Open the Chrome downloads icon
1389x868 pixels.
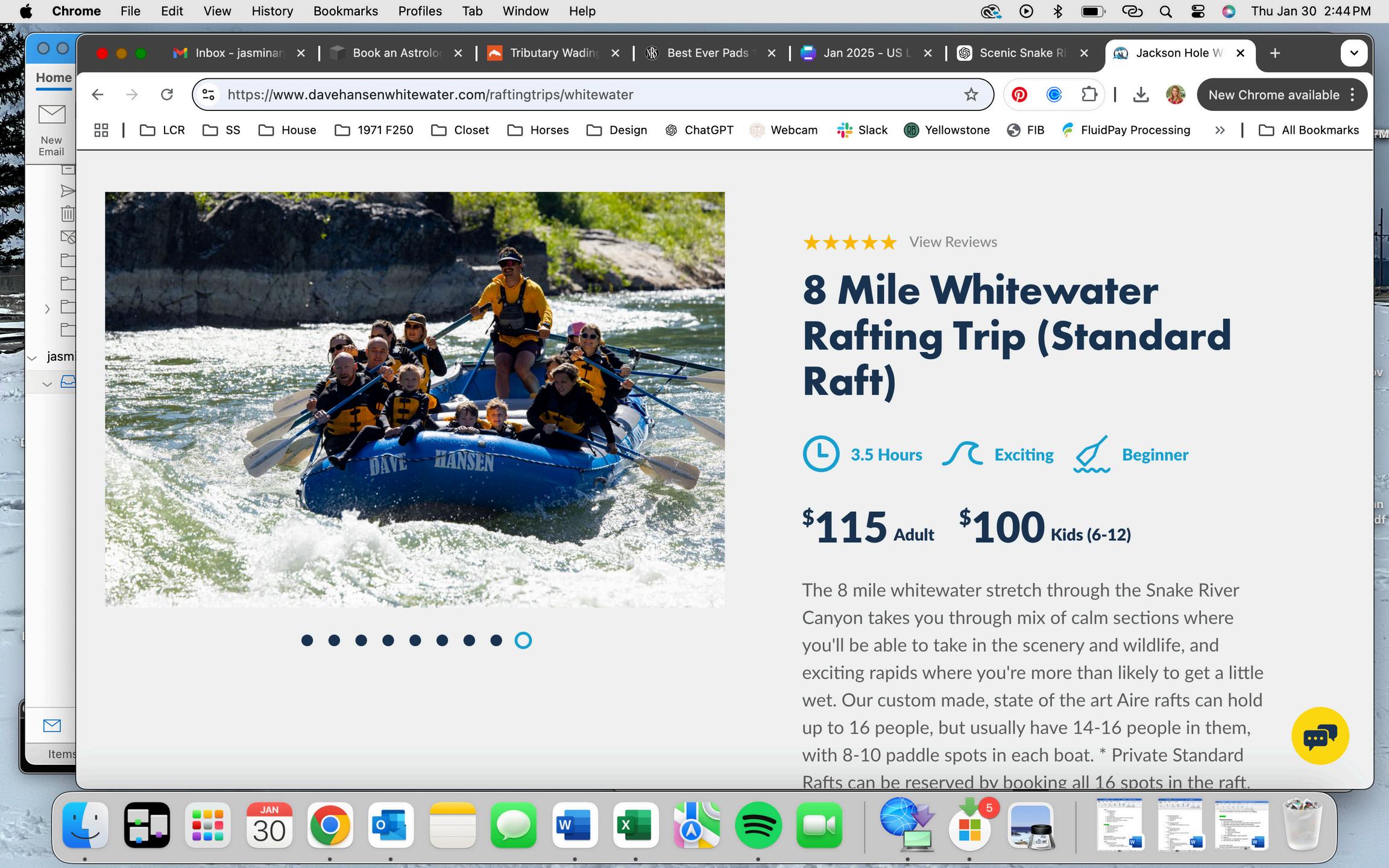(x=1141, y=95)
